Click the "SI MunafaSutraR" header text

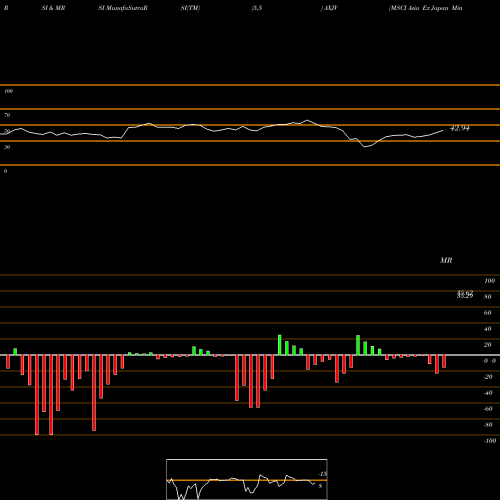tap(123, 8)
